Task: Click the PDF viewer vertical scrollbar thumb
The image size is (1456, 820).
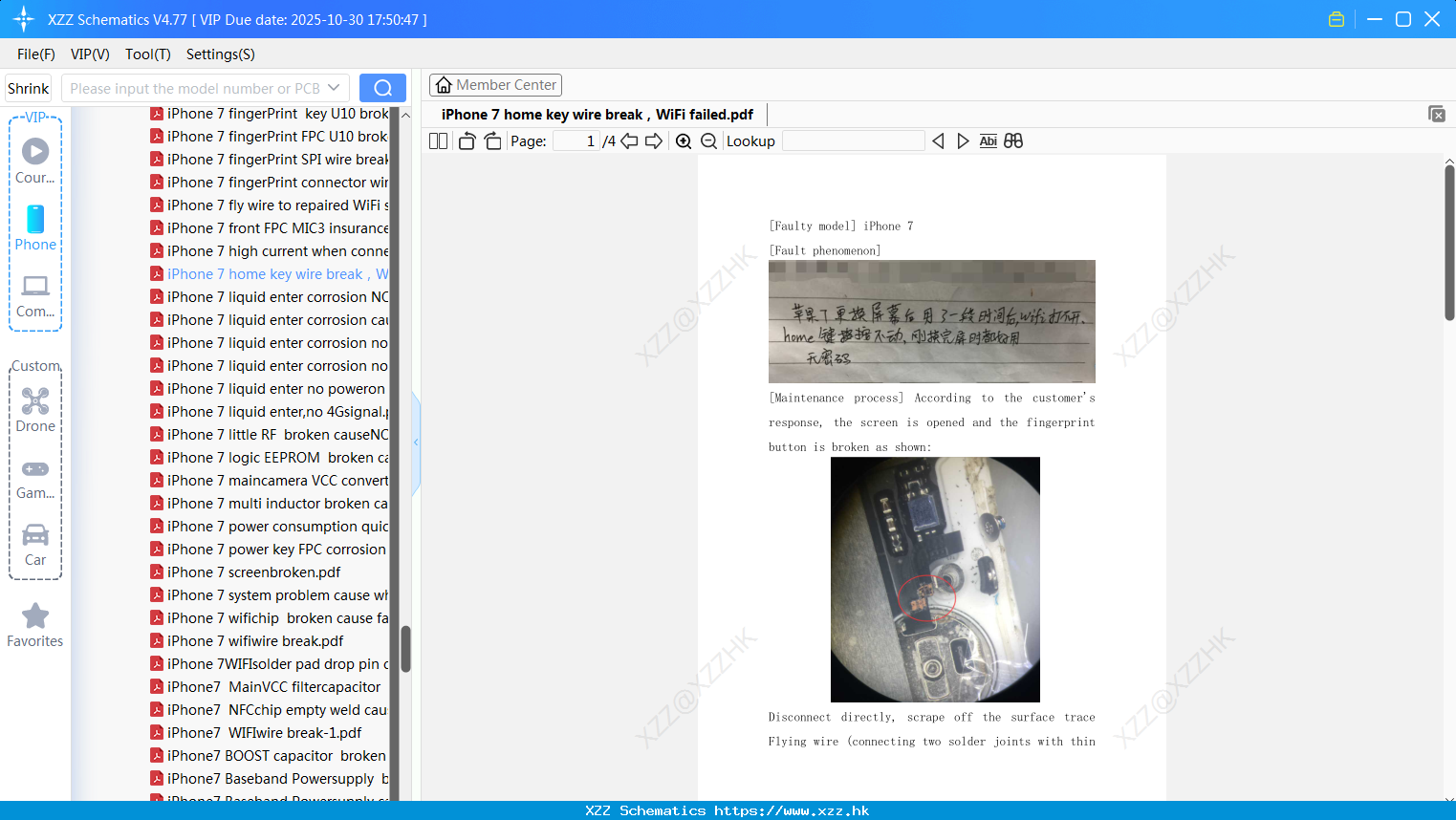Action: coord(1449,243)
